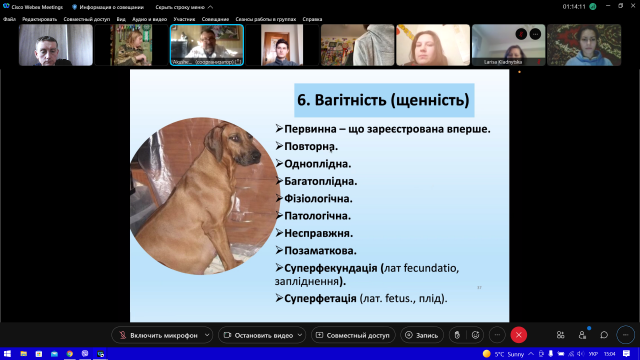Open more options in the meeting controls
Image resolution: width=640 pixels, height=360 pixels.
(x=497, y=335)
